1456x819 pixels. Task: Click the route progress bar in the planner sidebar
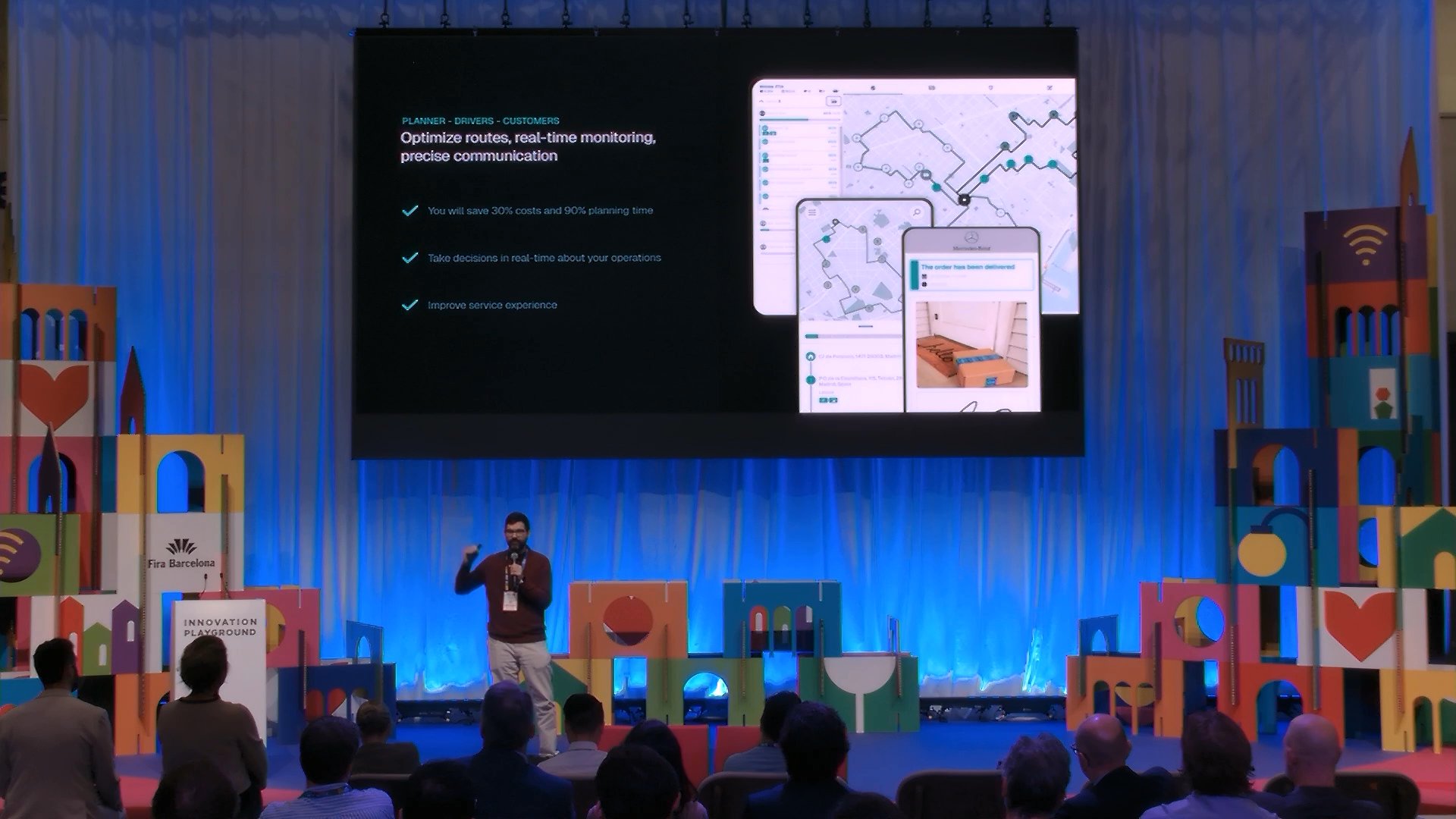(783, 120)
